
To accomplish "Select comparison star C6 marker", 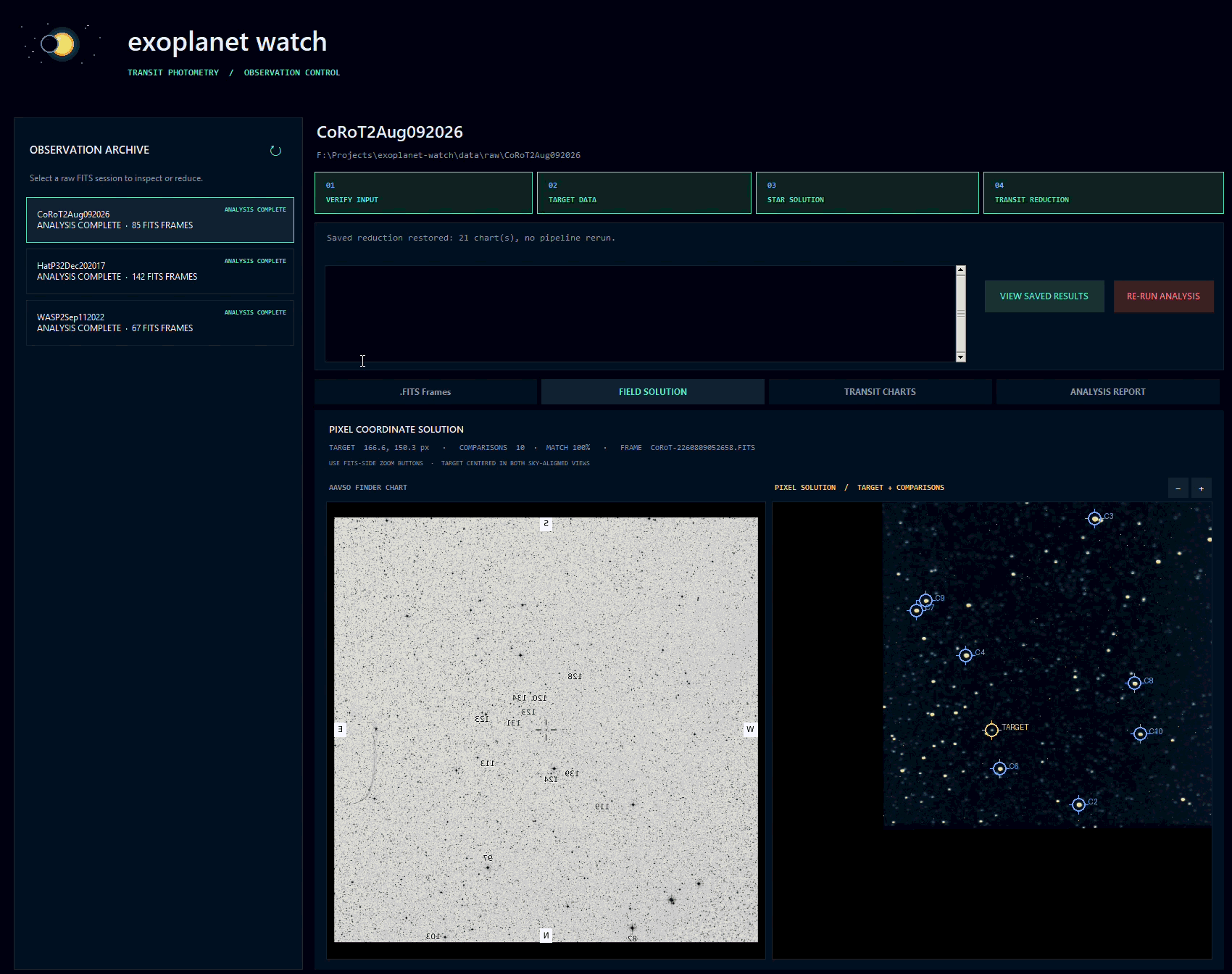I will click(x=999, y=768).
